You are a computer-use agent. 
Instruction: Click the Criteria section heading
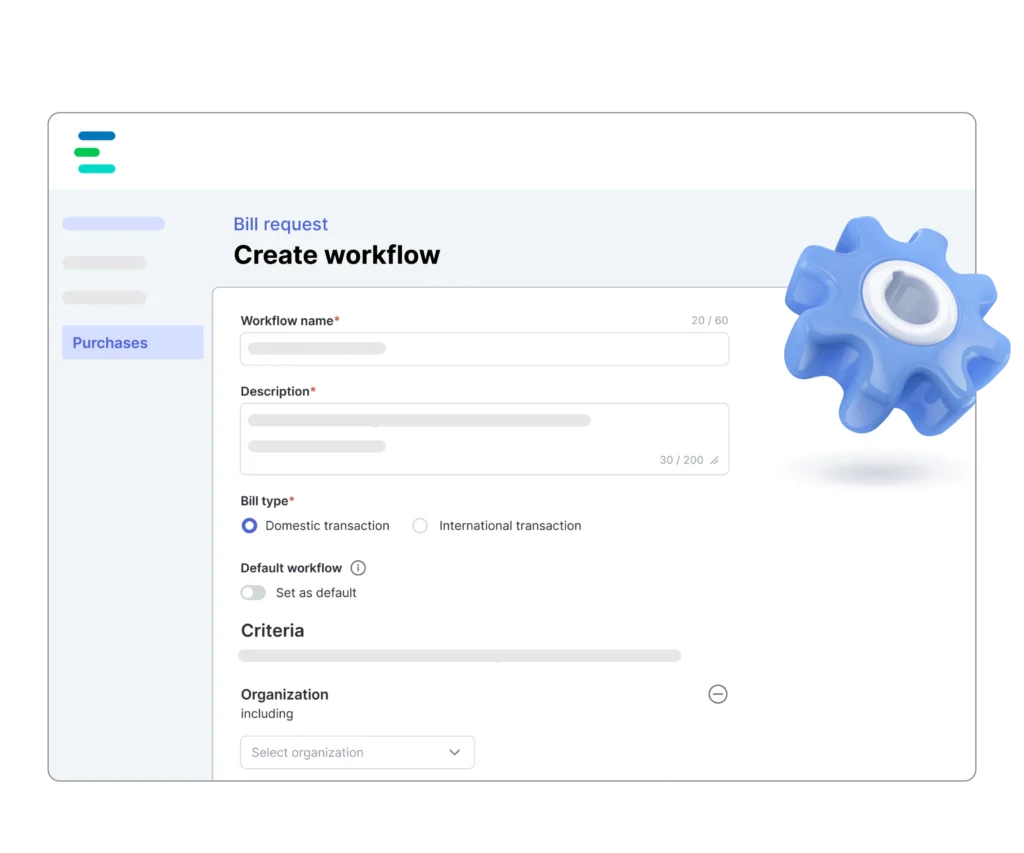point(272,630)
